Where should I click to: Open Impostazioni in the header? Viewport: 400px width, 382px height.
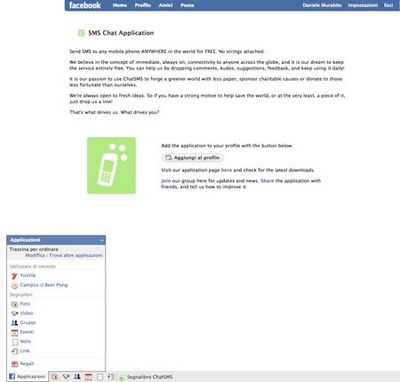[363, 5]
